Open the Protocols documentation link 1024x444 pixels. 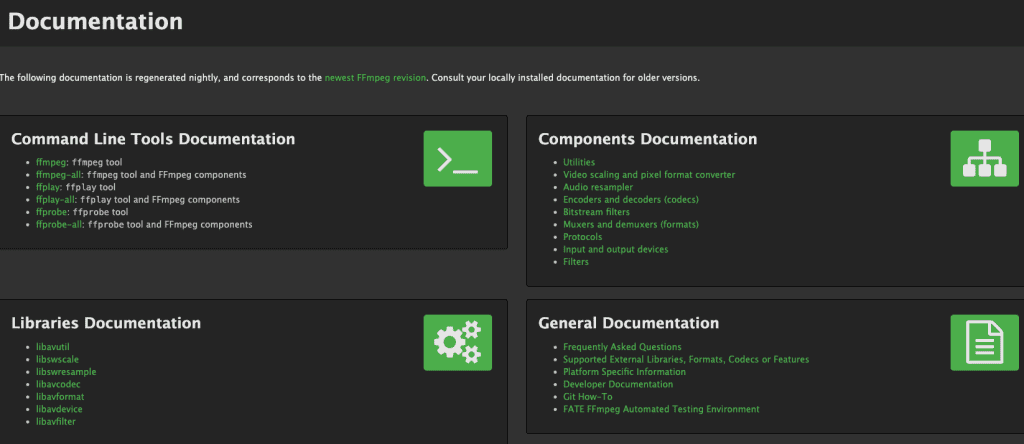point(582,237)
